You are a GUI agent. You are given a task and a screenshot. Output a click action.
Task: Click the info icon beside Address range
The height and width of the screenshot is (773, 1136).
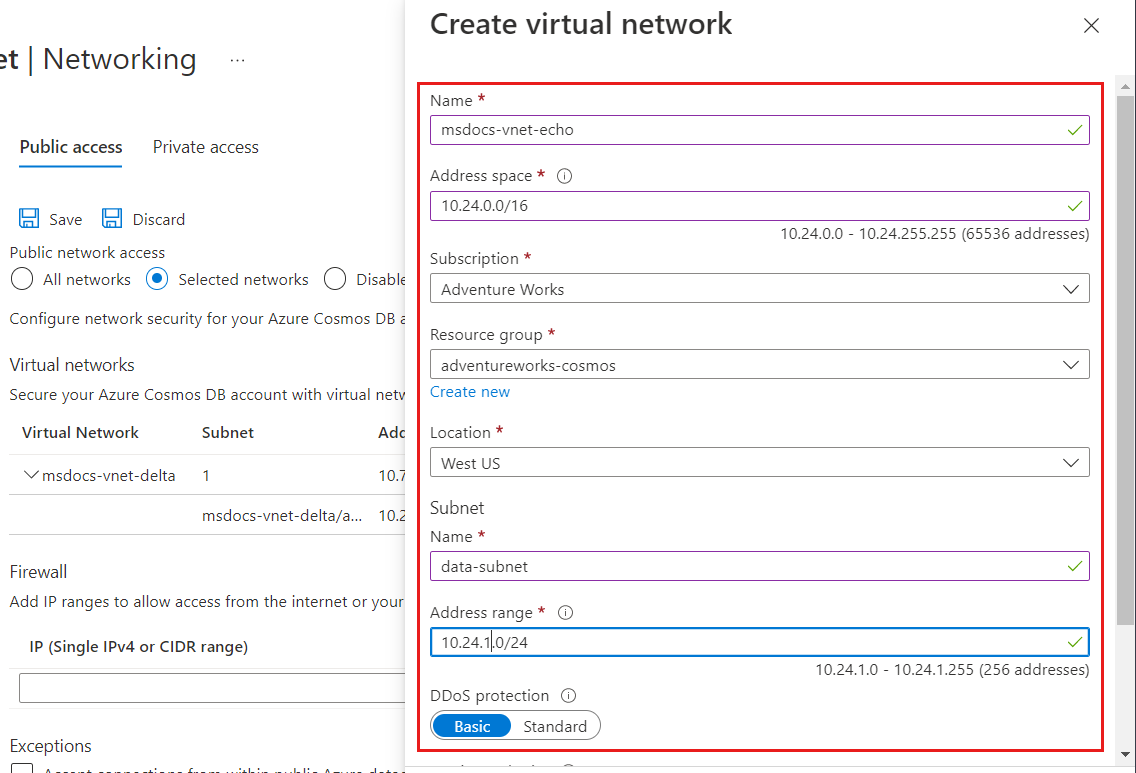tap(568, 612)
